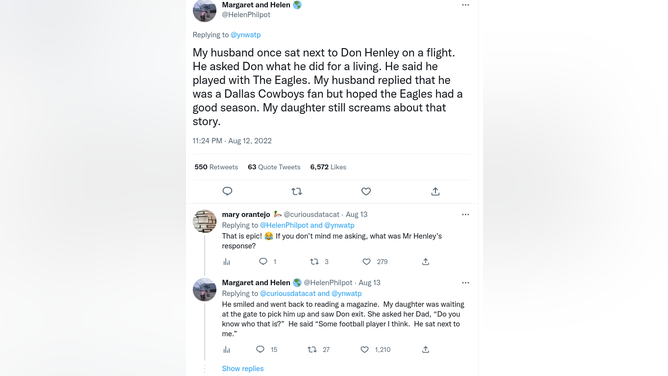
Task: Like the main tweet with the heart icon
Action: click(x=366, y=192)
